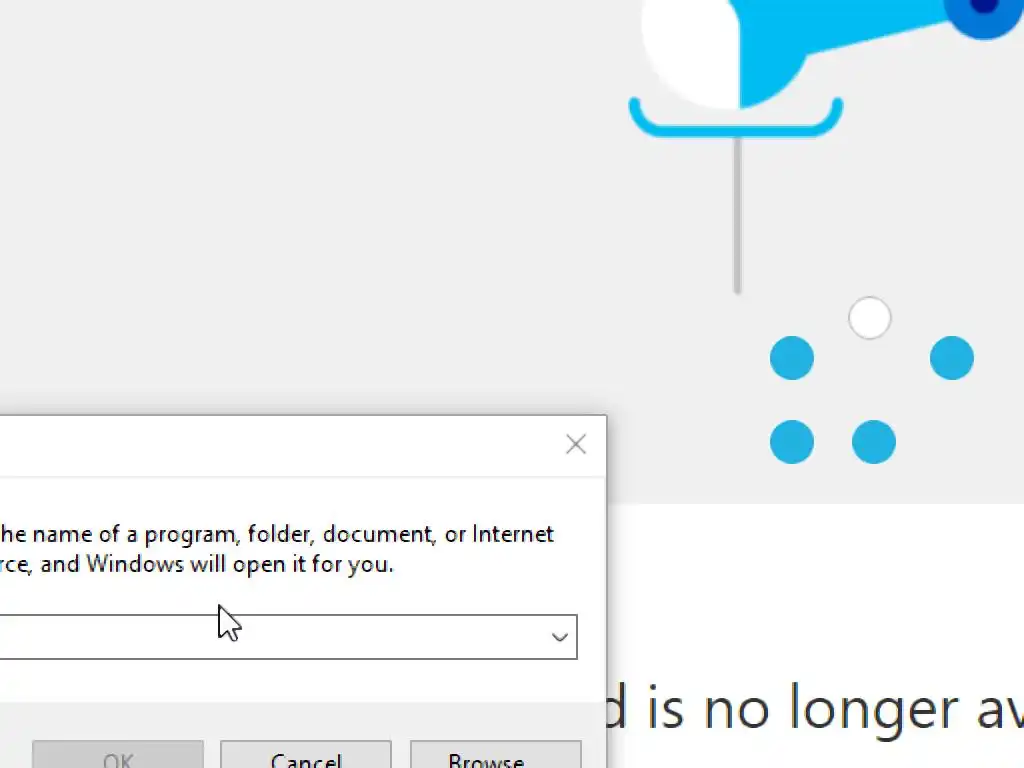This screenshot has width=1024, height=768.
Task: Open the Browse file picker button
Action: (496, 755)
